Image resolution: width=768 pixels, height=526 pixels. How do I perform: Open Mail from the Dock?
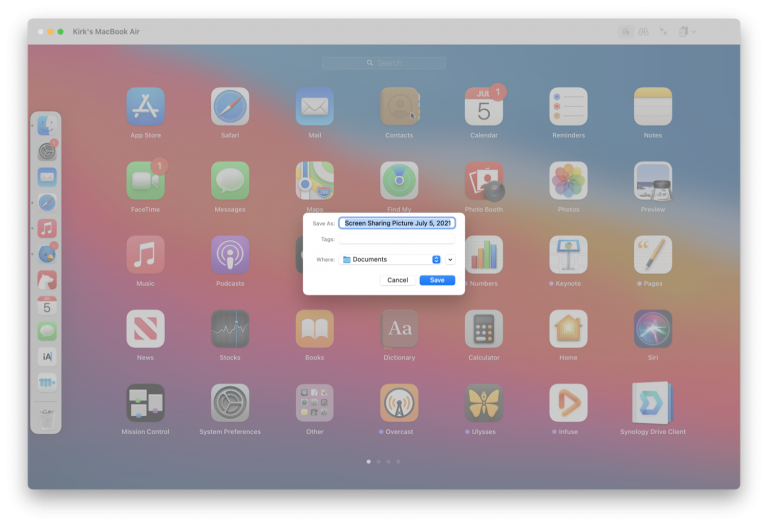(x=47, y=177)
